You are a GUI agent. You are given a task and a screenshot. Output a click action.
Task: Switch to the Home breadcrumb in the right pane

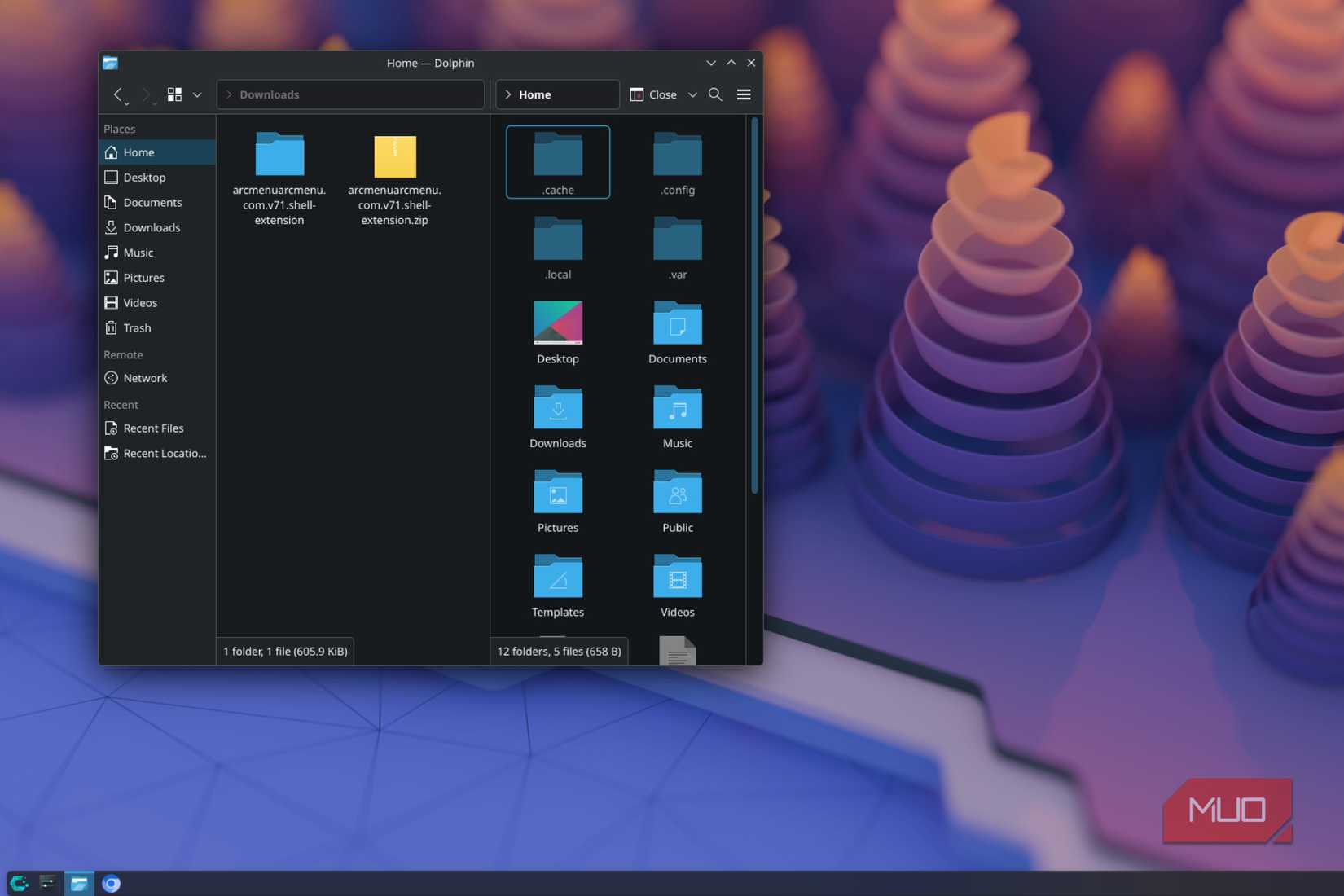535,94
